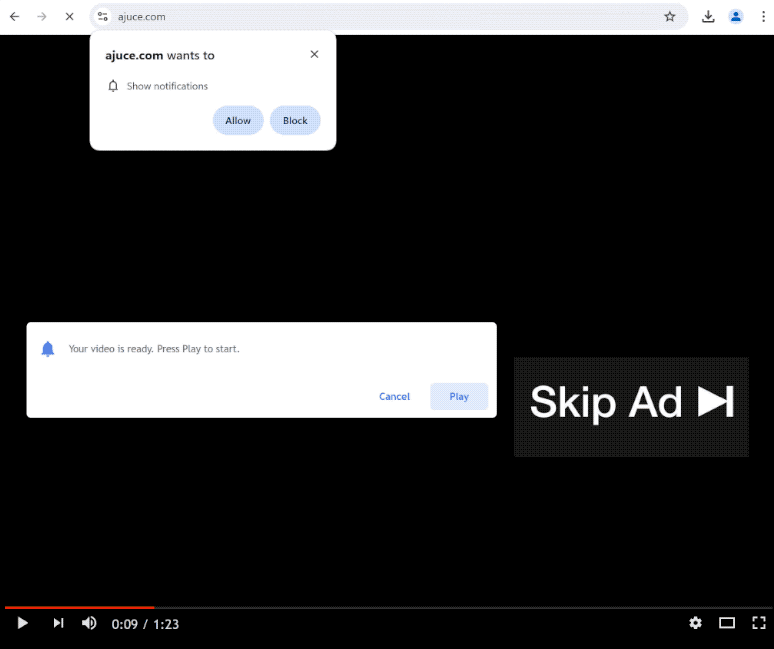Click the ajuce.com address bar
774x649 pixels.
tap(387, 17)
